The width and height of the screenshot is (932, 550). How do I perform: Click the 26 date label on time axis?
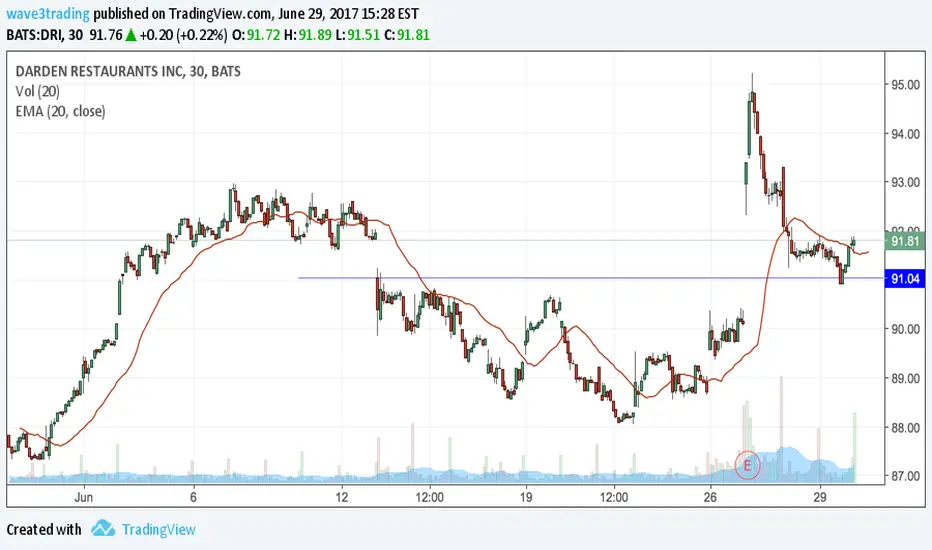point(710,497)
